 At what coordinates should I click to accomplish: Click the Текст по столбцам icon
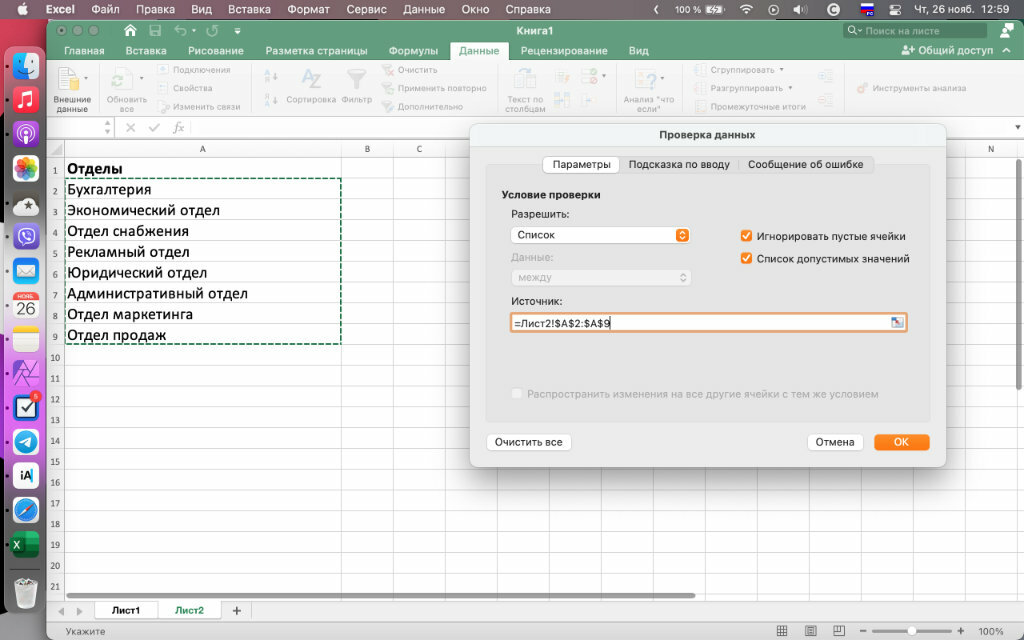pos(524,80)
